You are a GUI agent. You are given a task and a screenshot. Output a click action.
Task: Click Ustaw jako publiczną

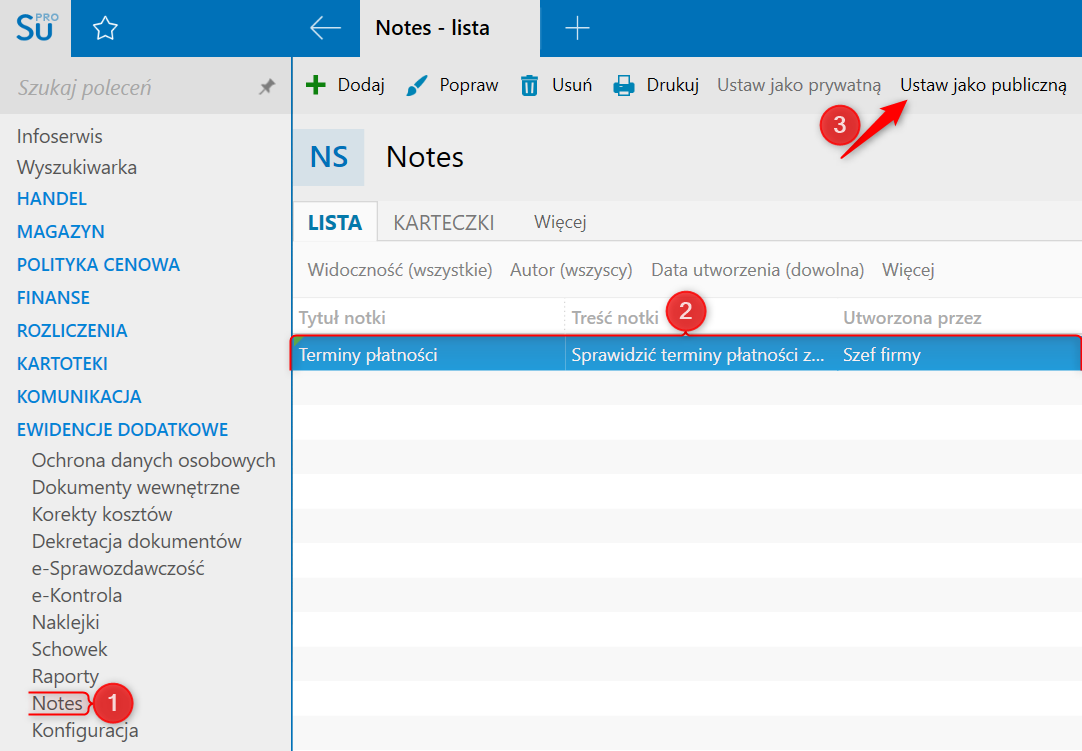click(x=983, y=85)
